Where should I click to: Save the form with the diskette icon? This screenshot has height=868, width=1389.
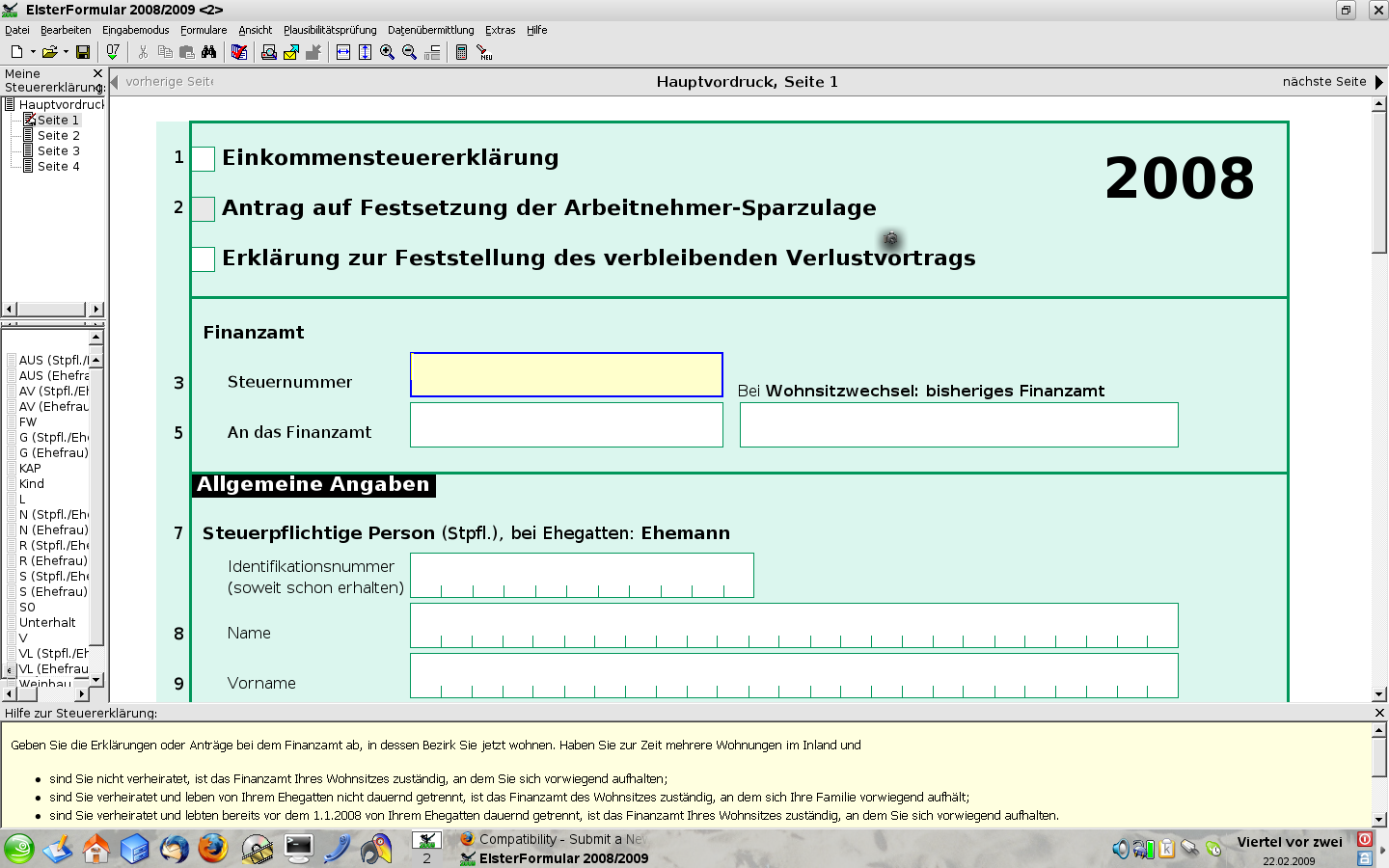click(82, 52)
